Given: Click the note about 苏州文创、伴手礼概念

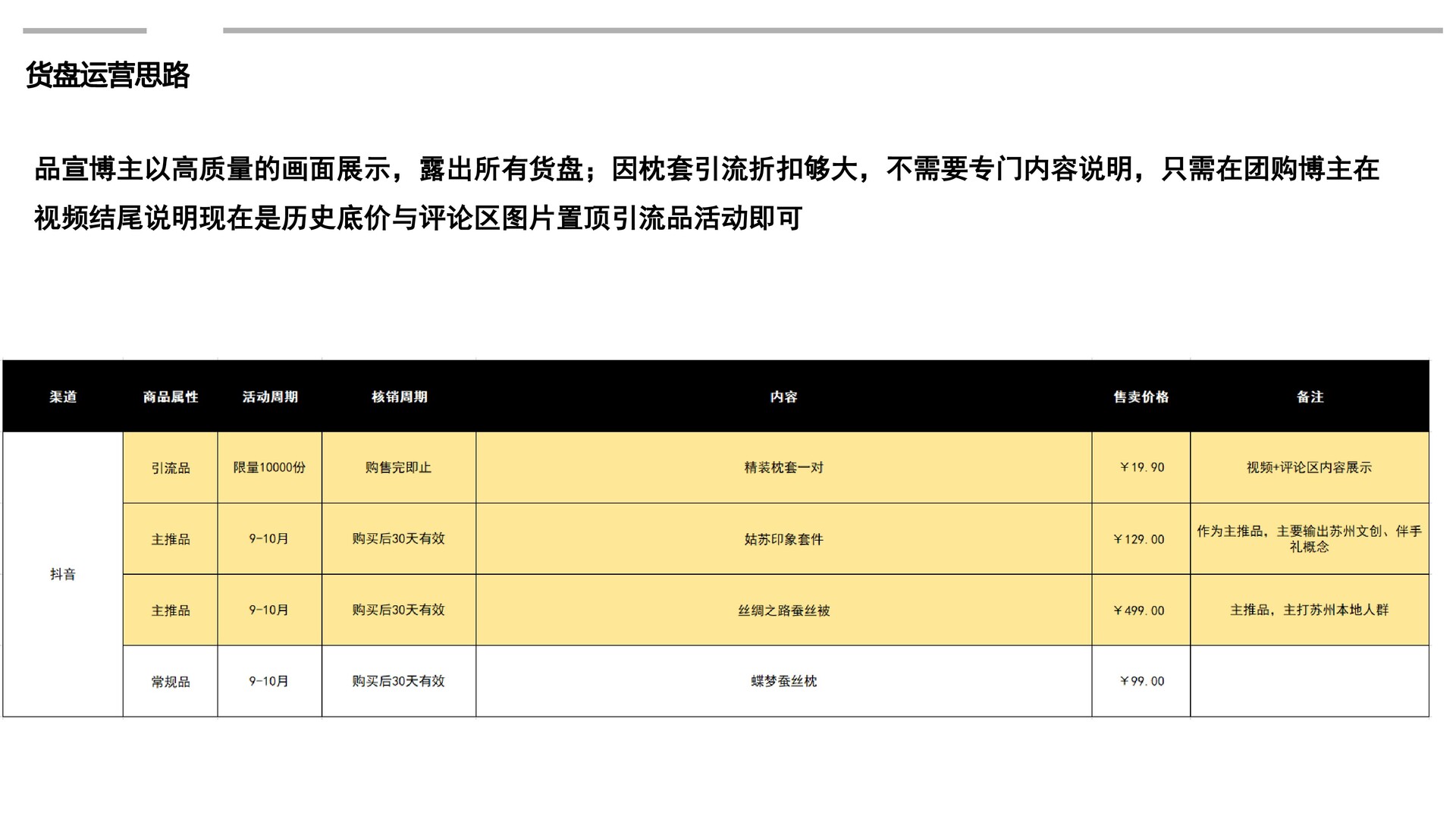Looking at the screenshot, I should tap(1310, 539).
